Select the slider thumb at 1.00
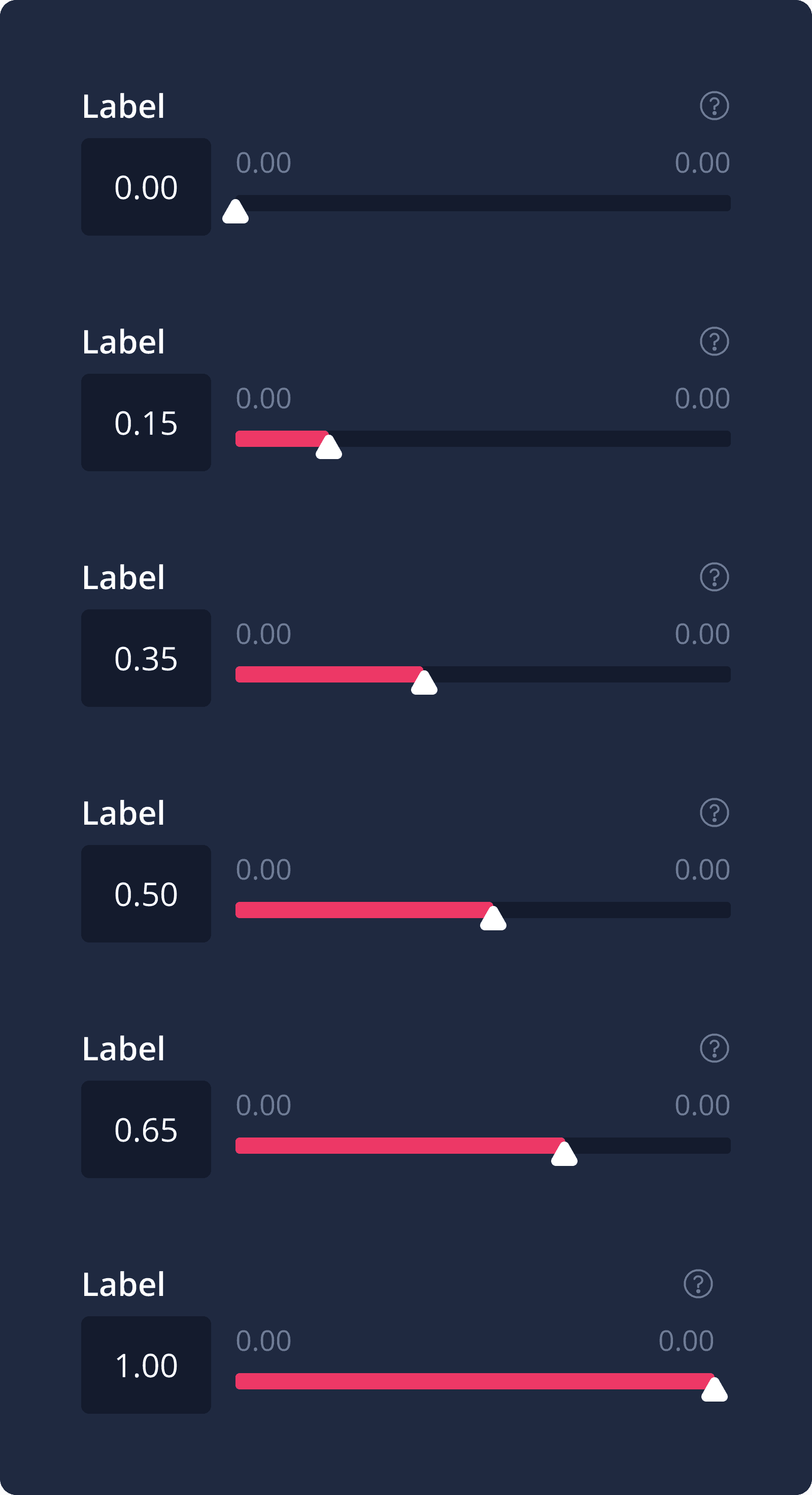Image resolution: width=812 pixels, height=1495 pixels. click(715, 1390)
